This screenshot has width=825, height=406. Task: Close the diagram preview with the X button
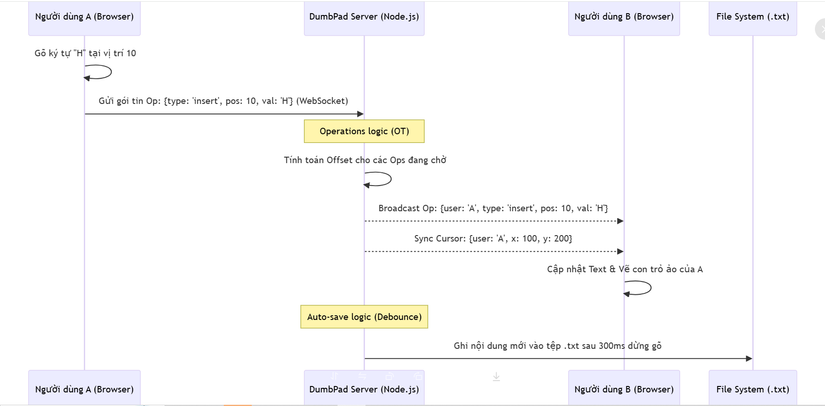click(819, 30)
